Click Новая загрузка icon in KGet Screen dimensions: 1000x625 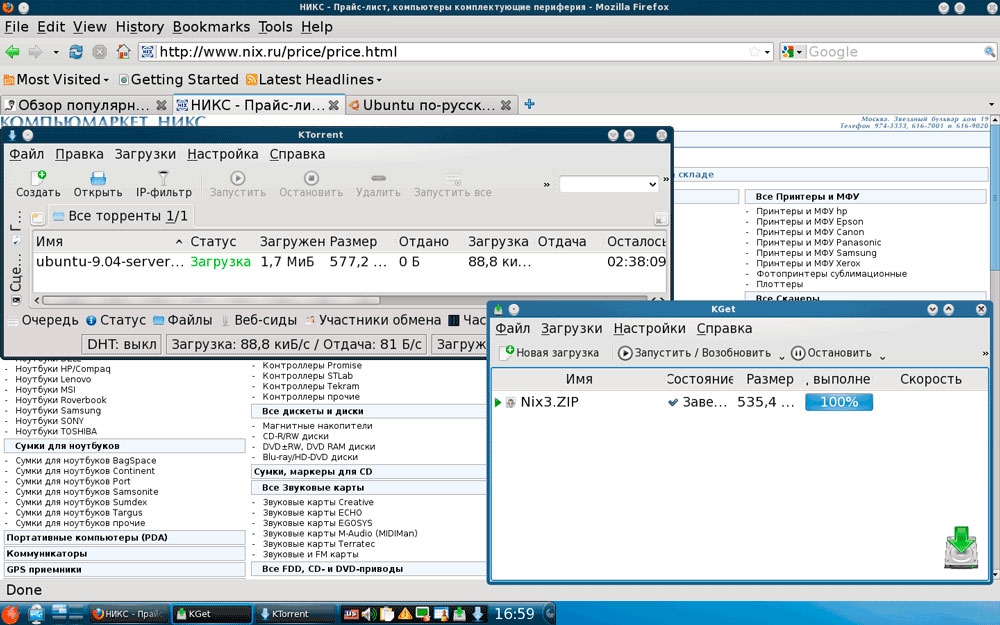click(x=509, y=352)
